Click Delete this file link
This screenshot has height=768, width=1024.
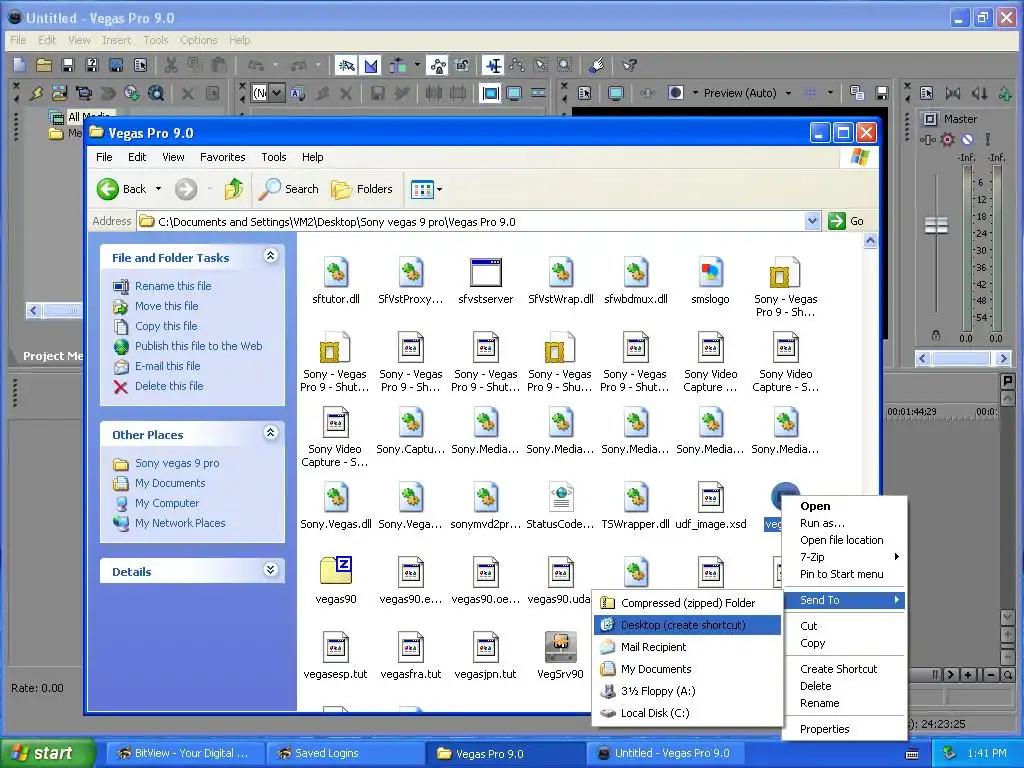pos(169,386)
